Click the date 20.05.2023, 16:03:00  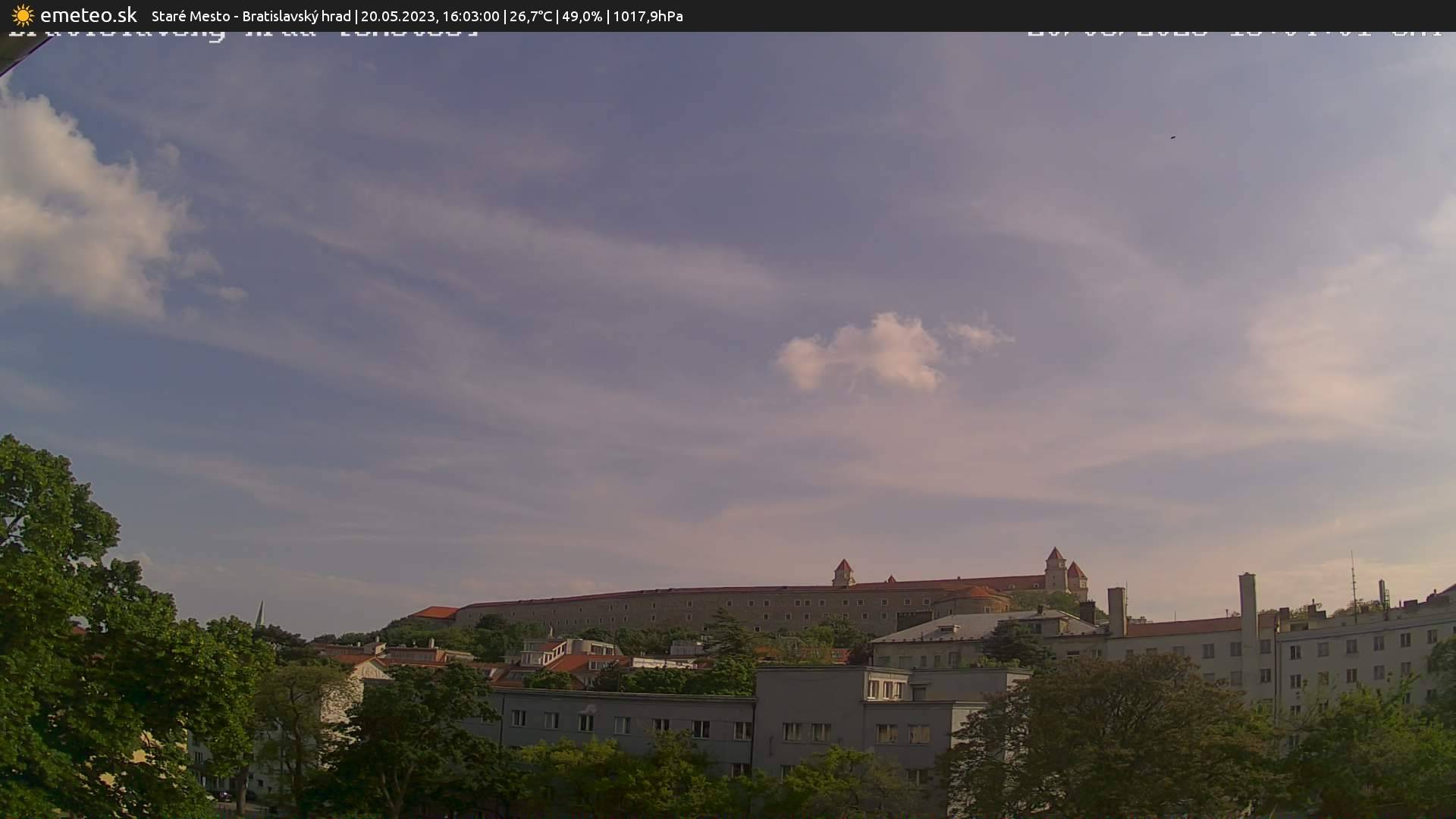pyautogui.click(x=430, y=16)
